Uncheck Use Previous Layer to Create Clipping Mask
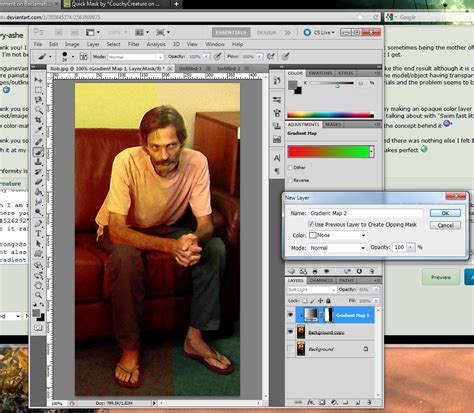 click(x=311, y=224)
